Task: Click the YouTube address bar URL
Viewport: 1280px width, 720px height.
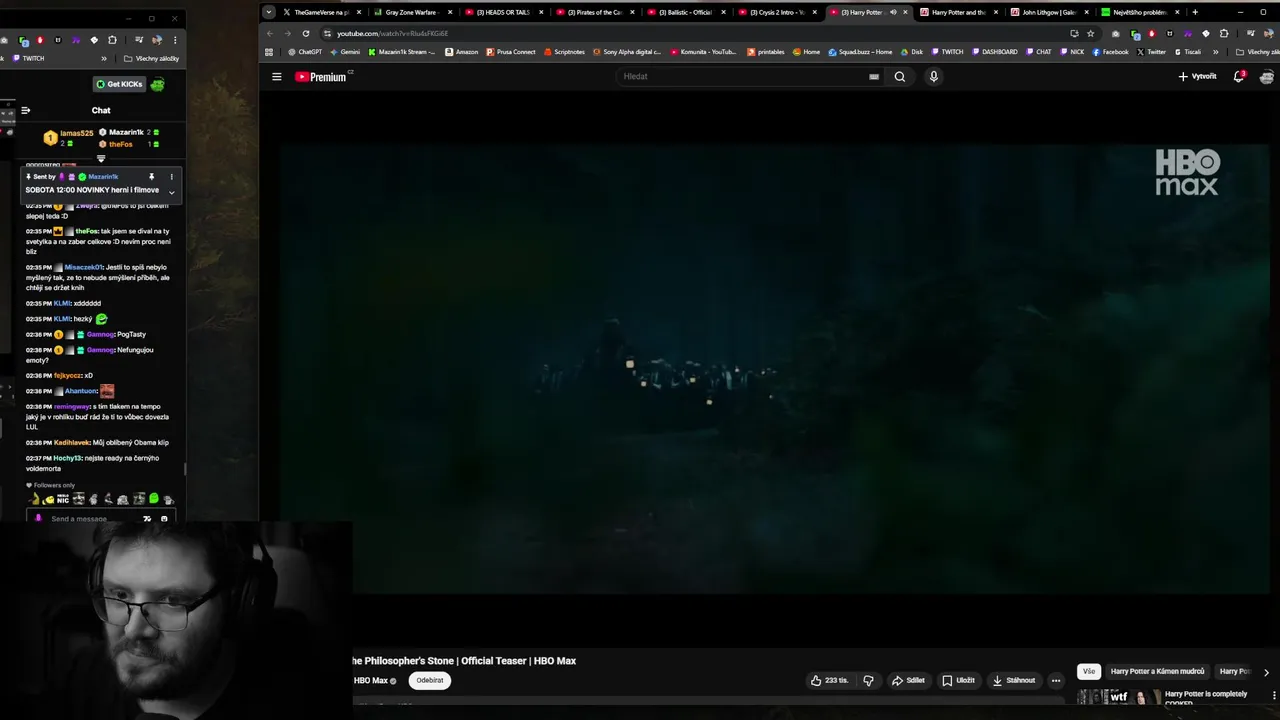Action: (x=392, y=33)
